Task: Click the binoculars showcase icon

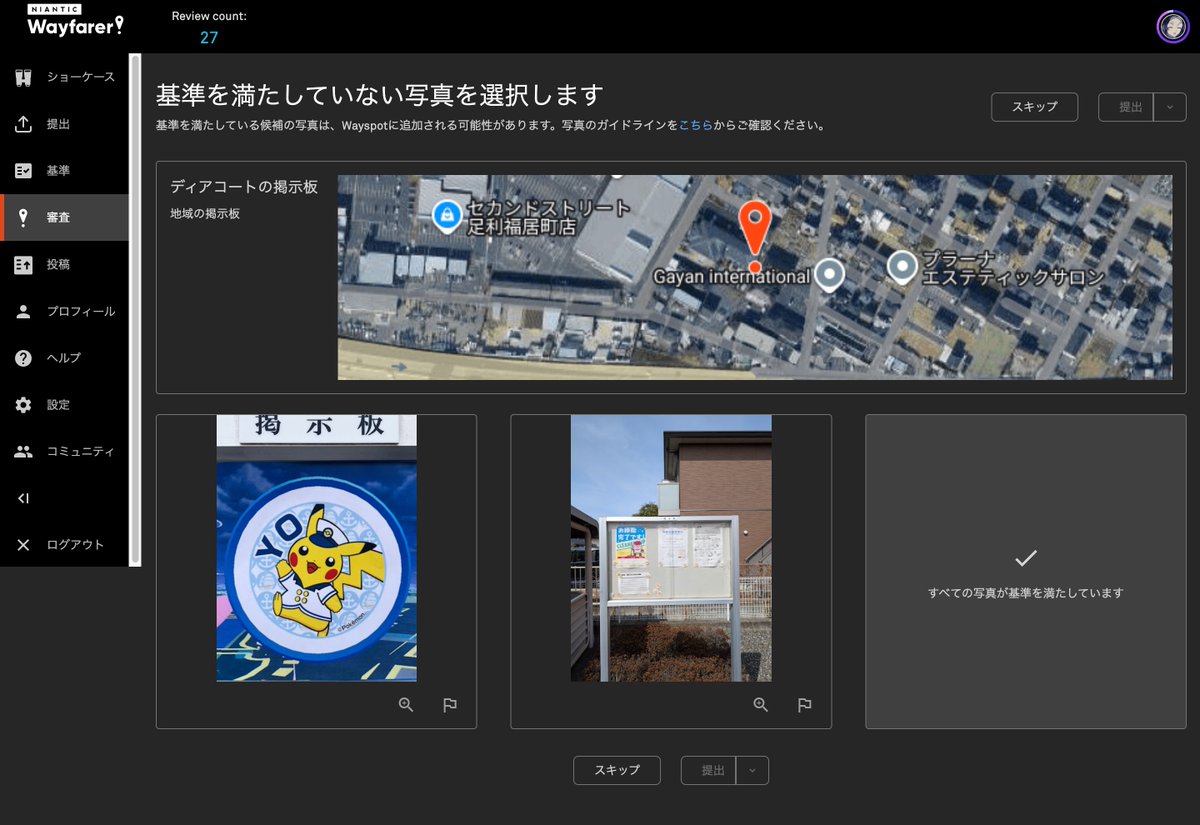Action: click(x=24, y=77)
